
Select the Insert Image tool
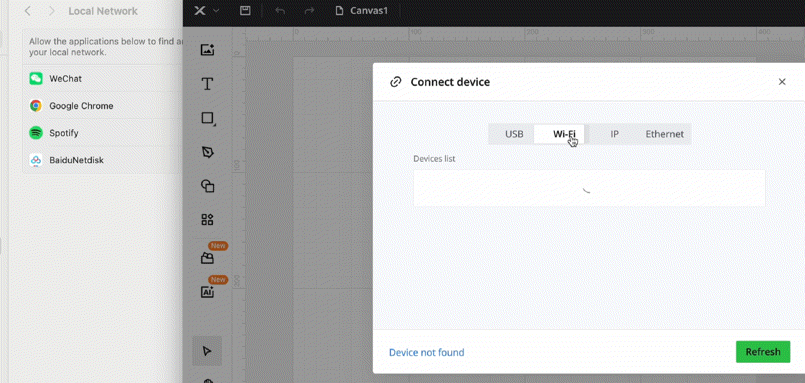pyautogui.click(x=207, y=50)
